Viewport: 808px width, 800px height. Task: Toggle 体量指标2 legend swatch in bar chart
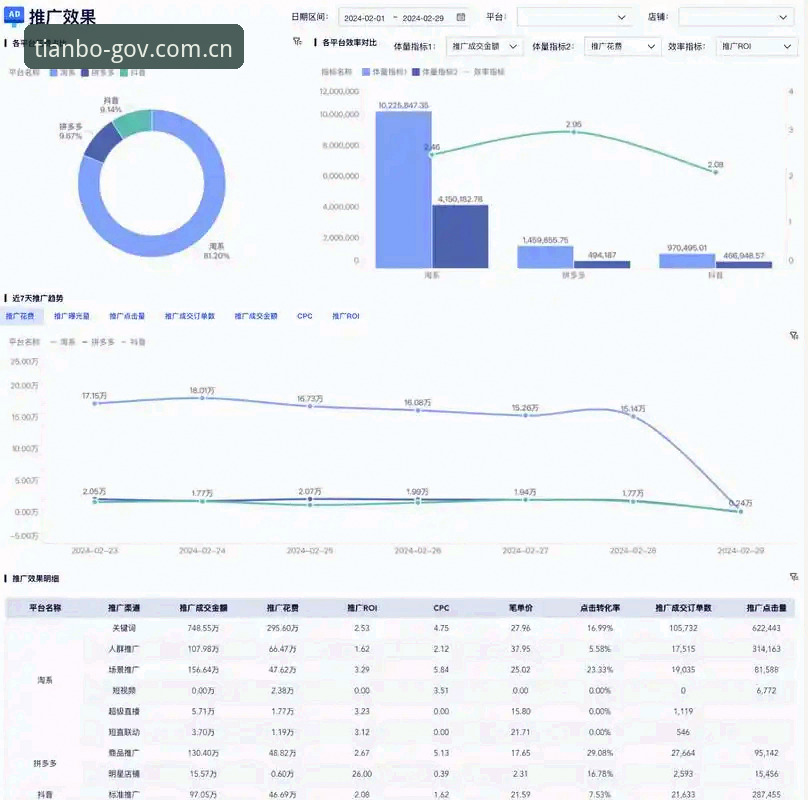coord(416,72)
